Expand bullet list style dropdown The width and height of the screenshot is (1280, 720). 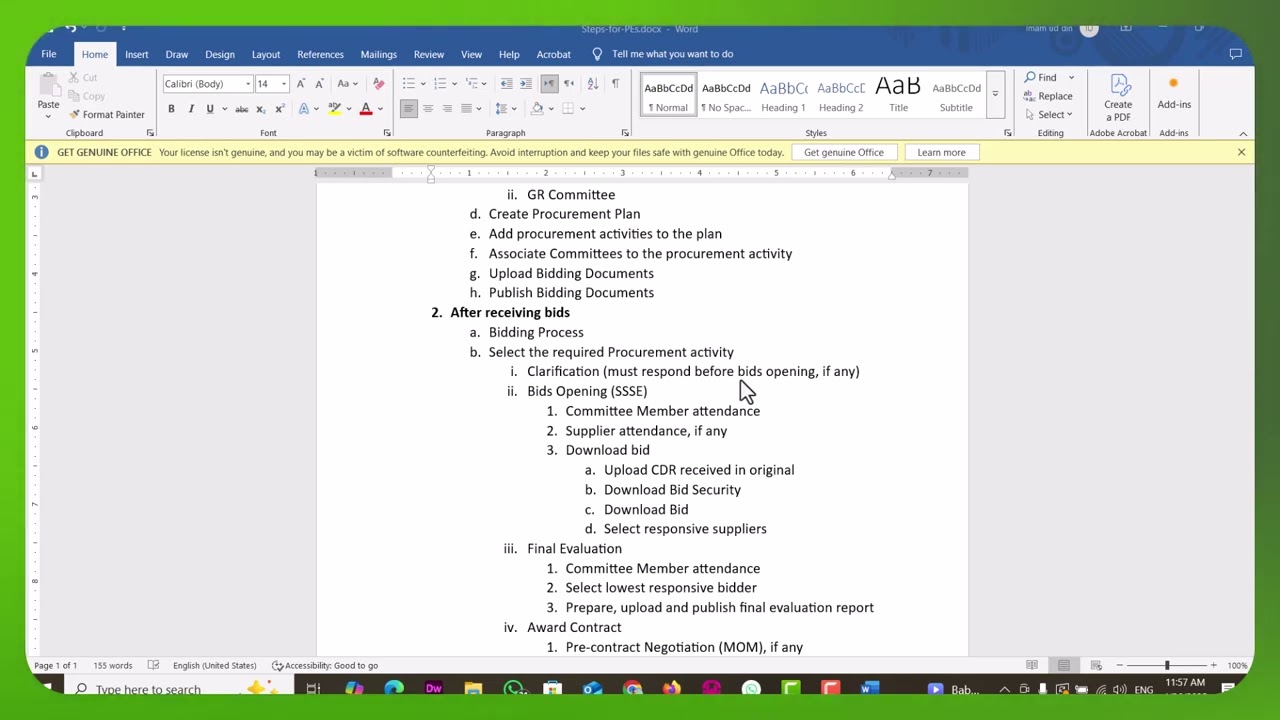pyautogui.click(x=423, y=84)
